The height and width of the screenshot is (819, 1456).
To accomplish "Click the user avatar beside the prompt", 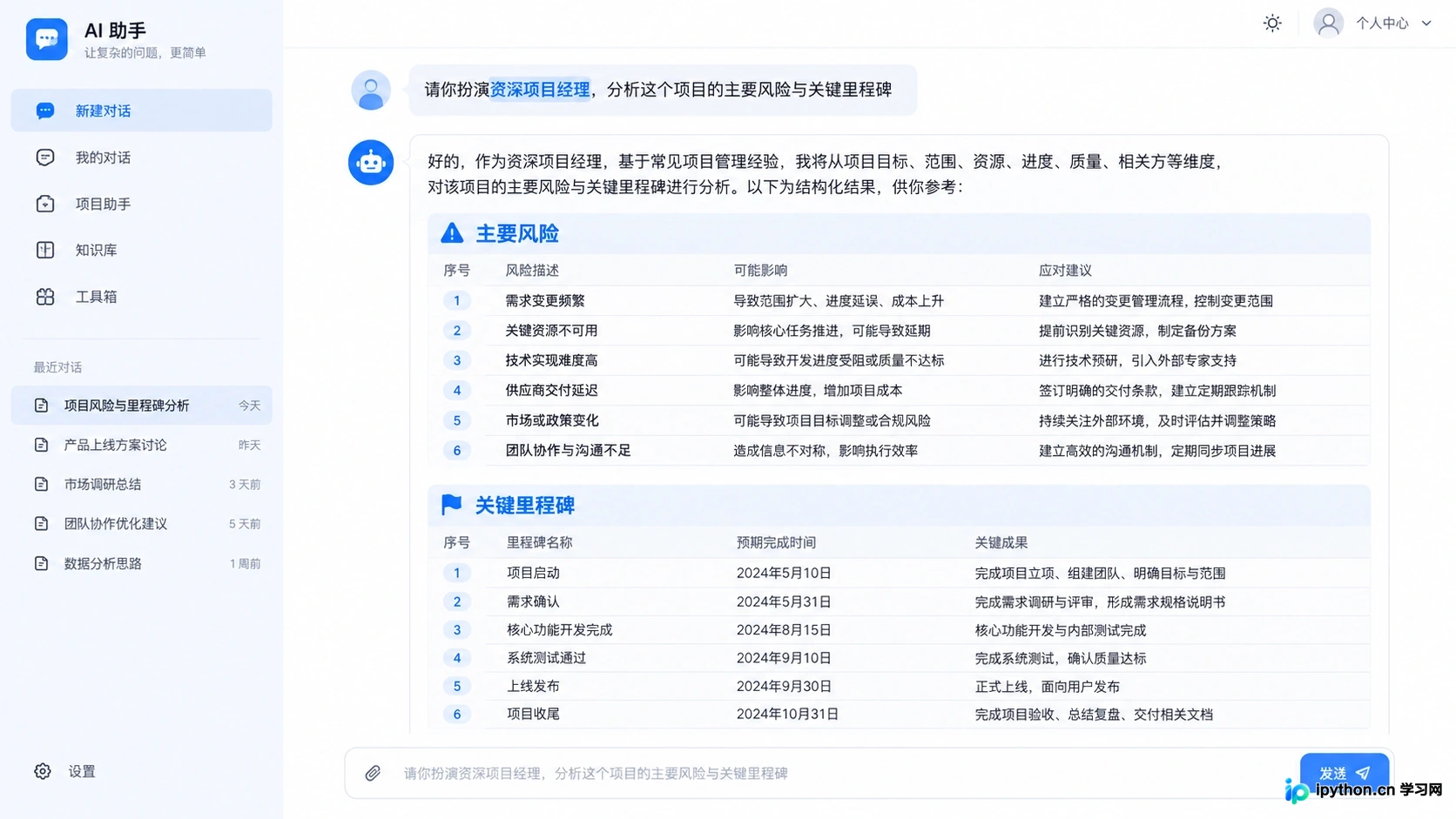I will coord(371,90).
